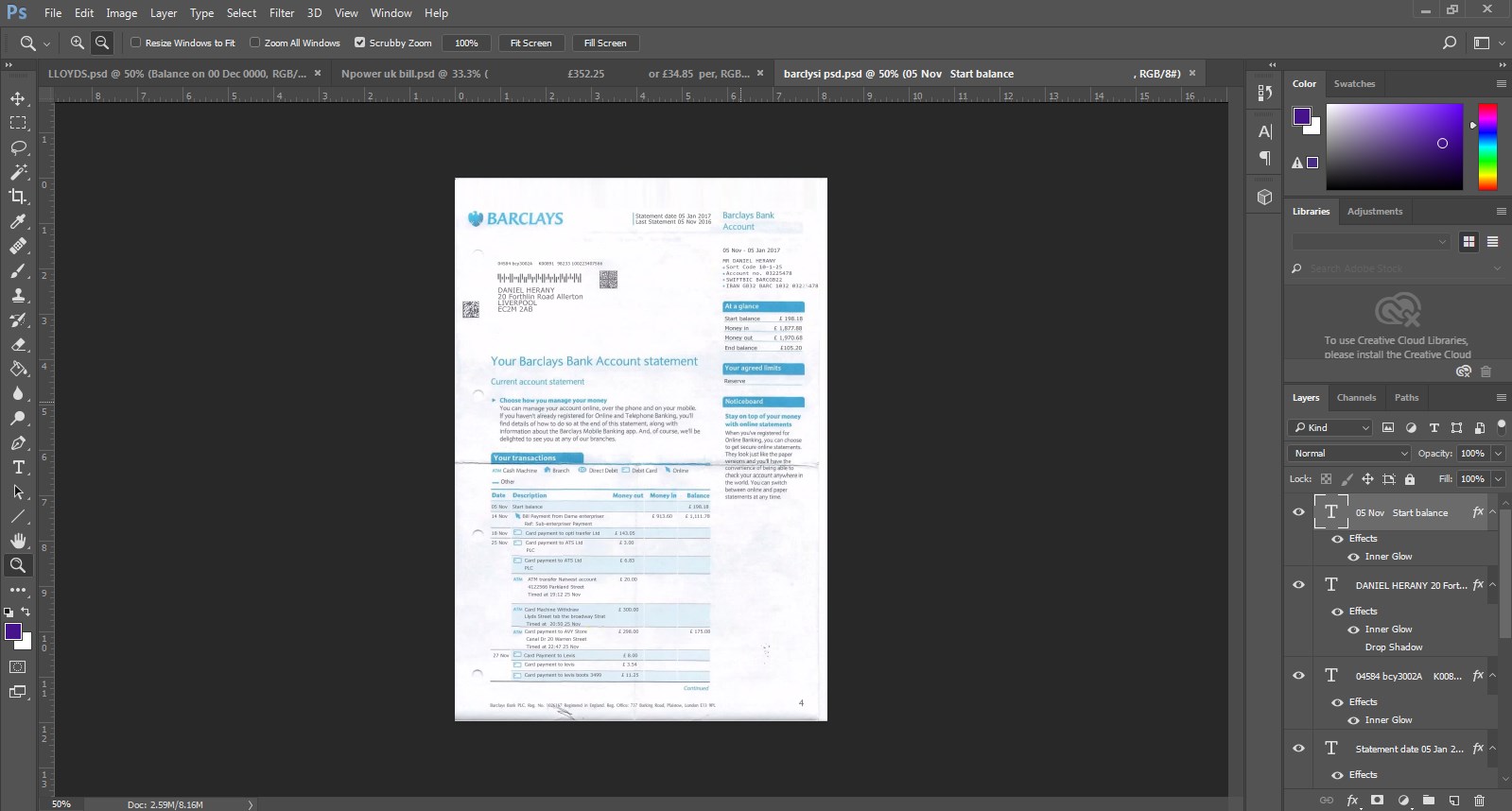Select the Brush tool
1512x811 pixels.
tap(18, 270)
